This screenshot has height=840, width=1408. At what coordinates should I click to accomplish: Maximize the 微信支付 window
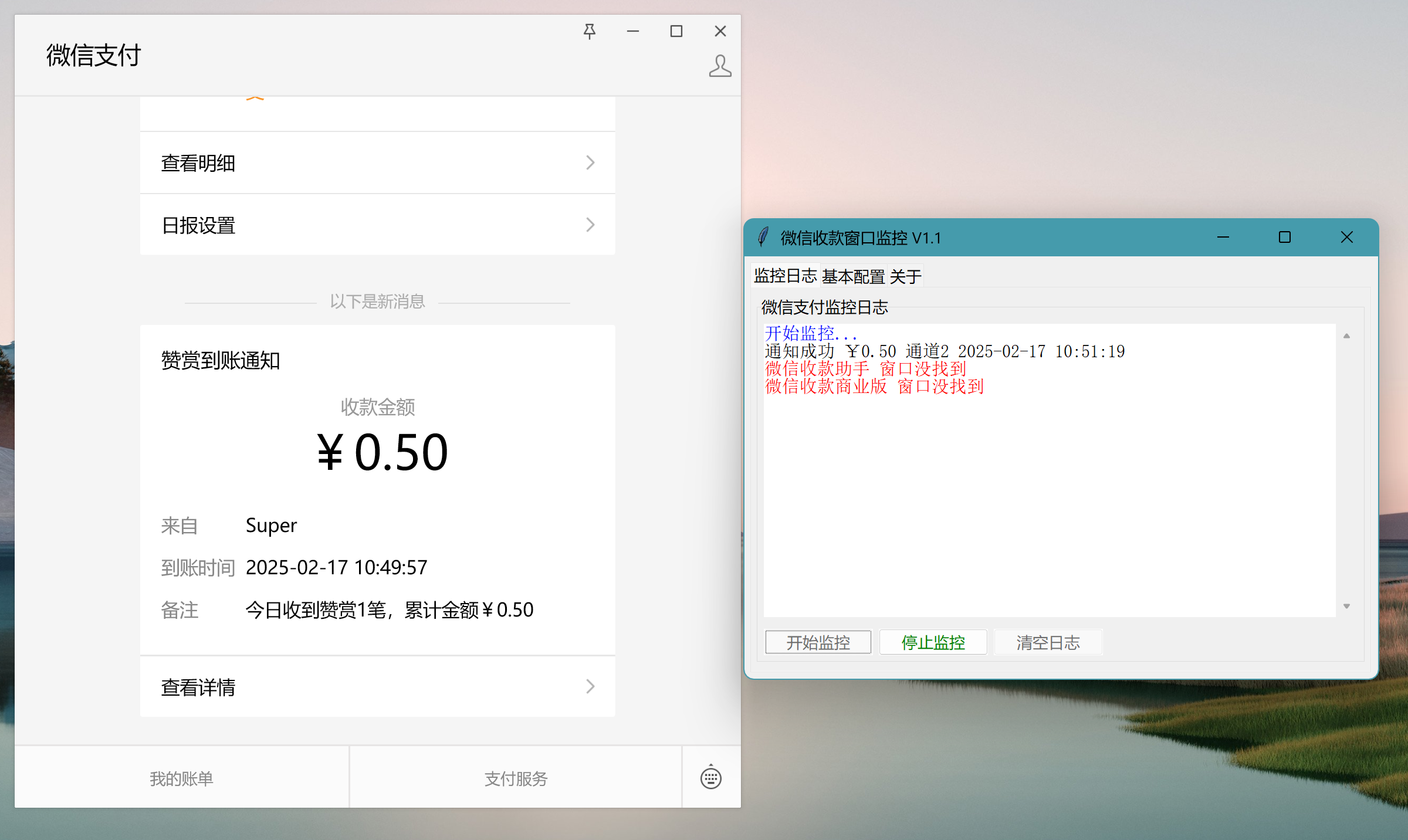click(676, 31)
